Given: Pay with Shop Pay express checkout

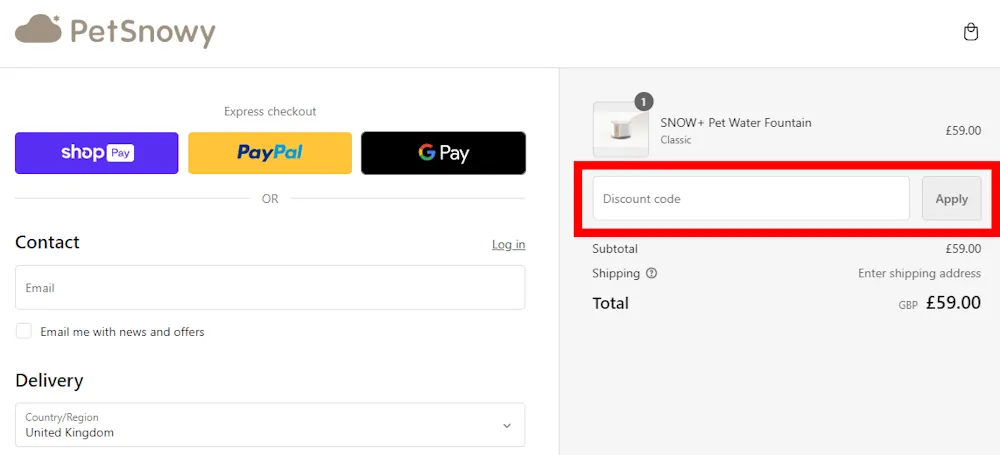Looking at the screenshot, I should tap(97, 153).
